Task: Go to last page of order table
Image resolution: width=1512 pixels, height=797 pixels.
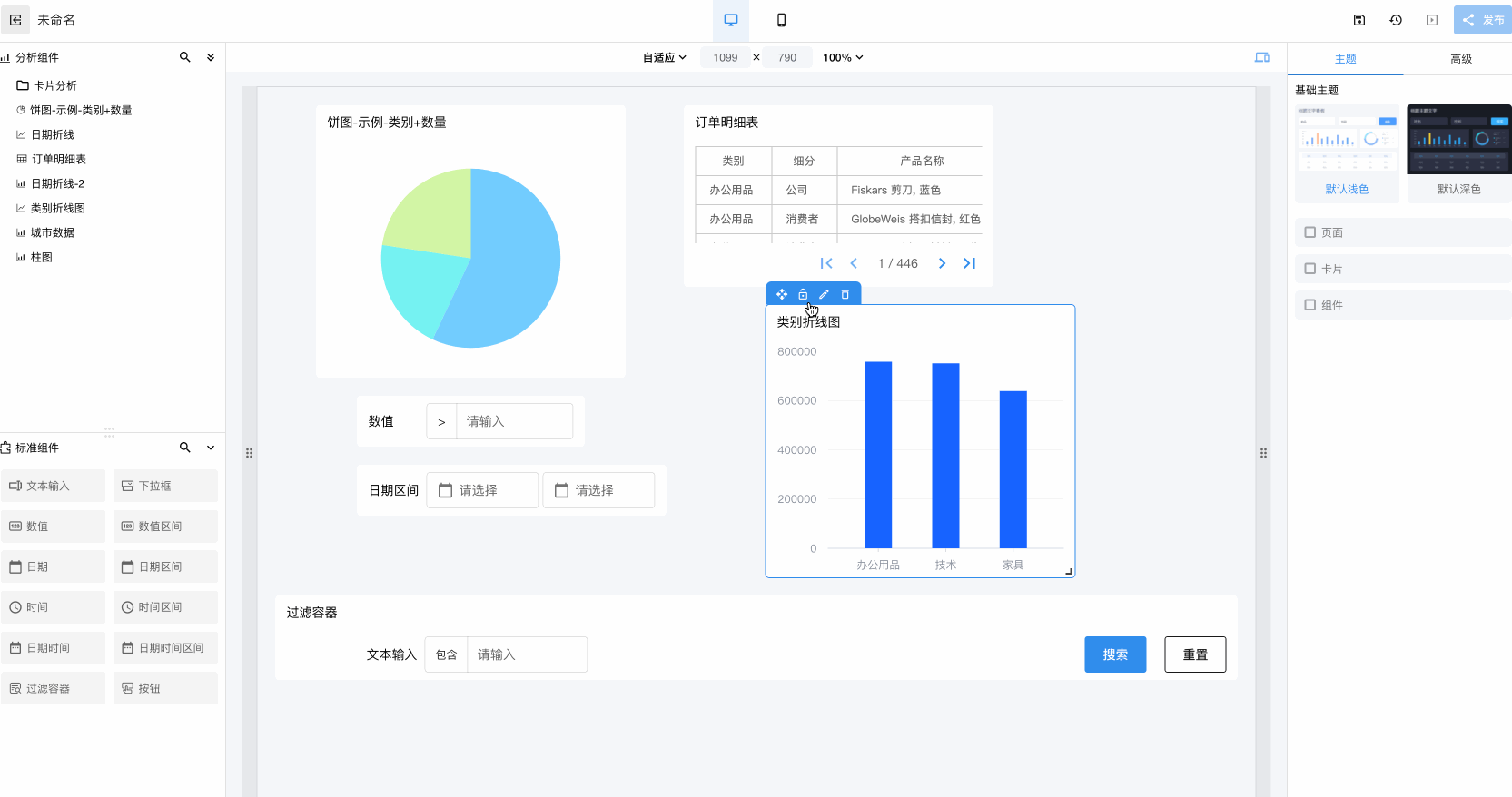Action: [969, 263]
